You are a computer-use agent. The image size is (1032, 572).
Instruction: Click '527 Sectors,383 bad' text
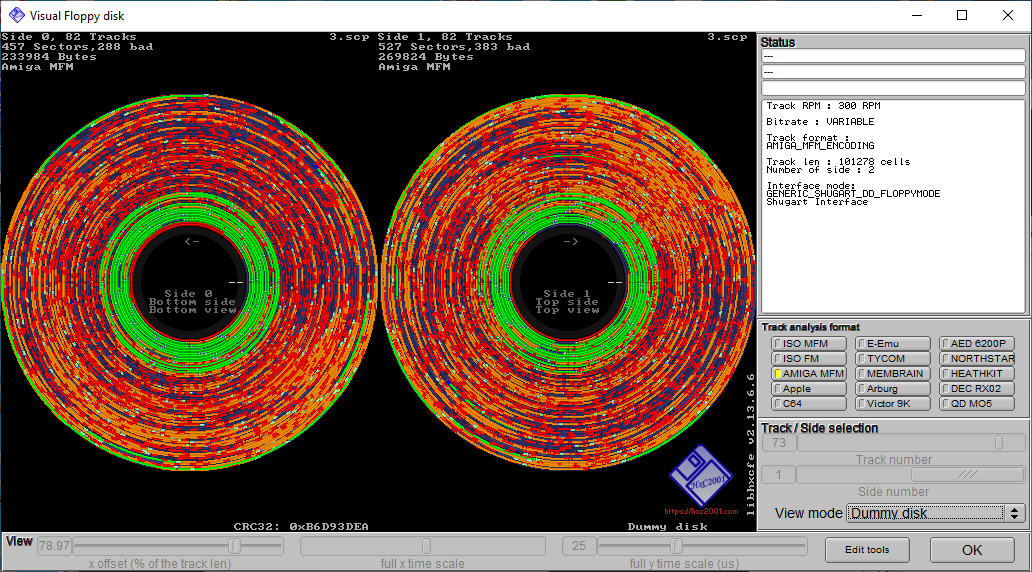point(454,47)
